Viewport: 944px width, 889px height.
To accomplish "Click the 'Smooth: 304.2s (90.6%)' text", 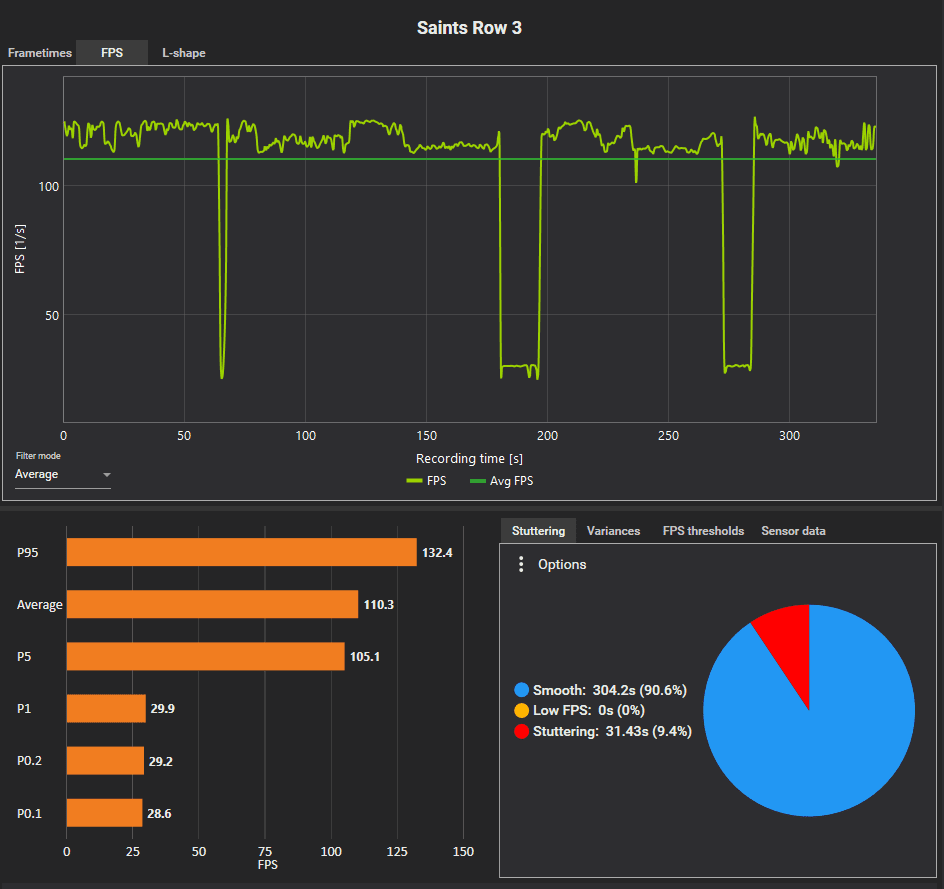I will coord(610,690).
